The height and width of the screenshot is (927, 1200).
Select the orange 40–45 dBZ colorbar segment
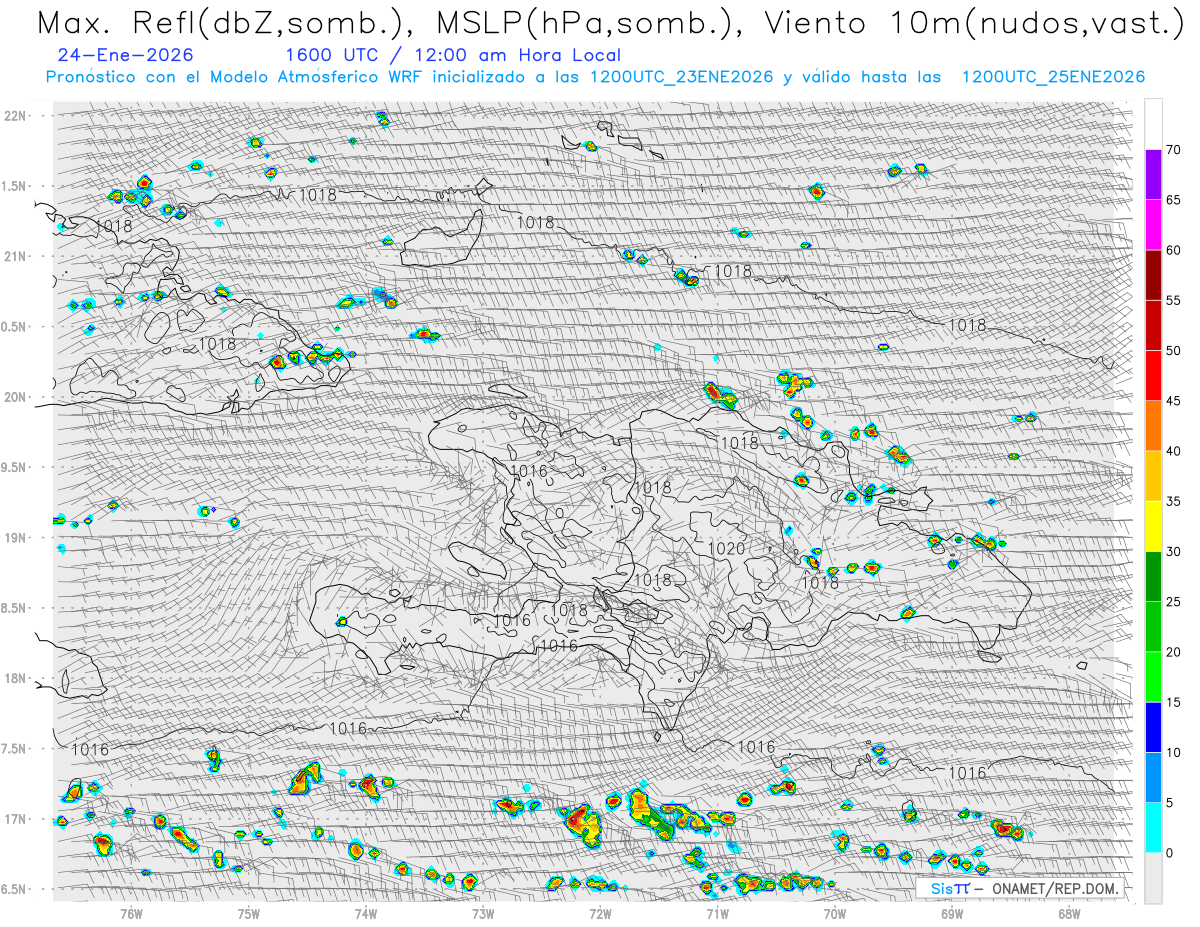[x=1153, y=426]
